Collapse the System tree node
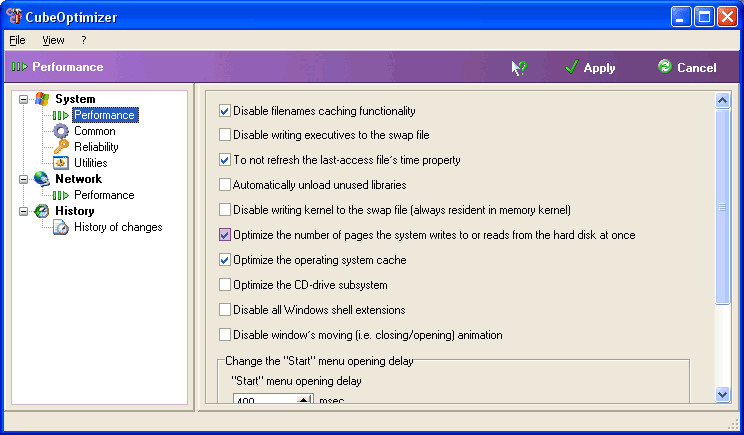This screenshot has width=744, height=435. point(23,99)
